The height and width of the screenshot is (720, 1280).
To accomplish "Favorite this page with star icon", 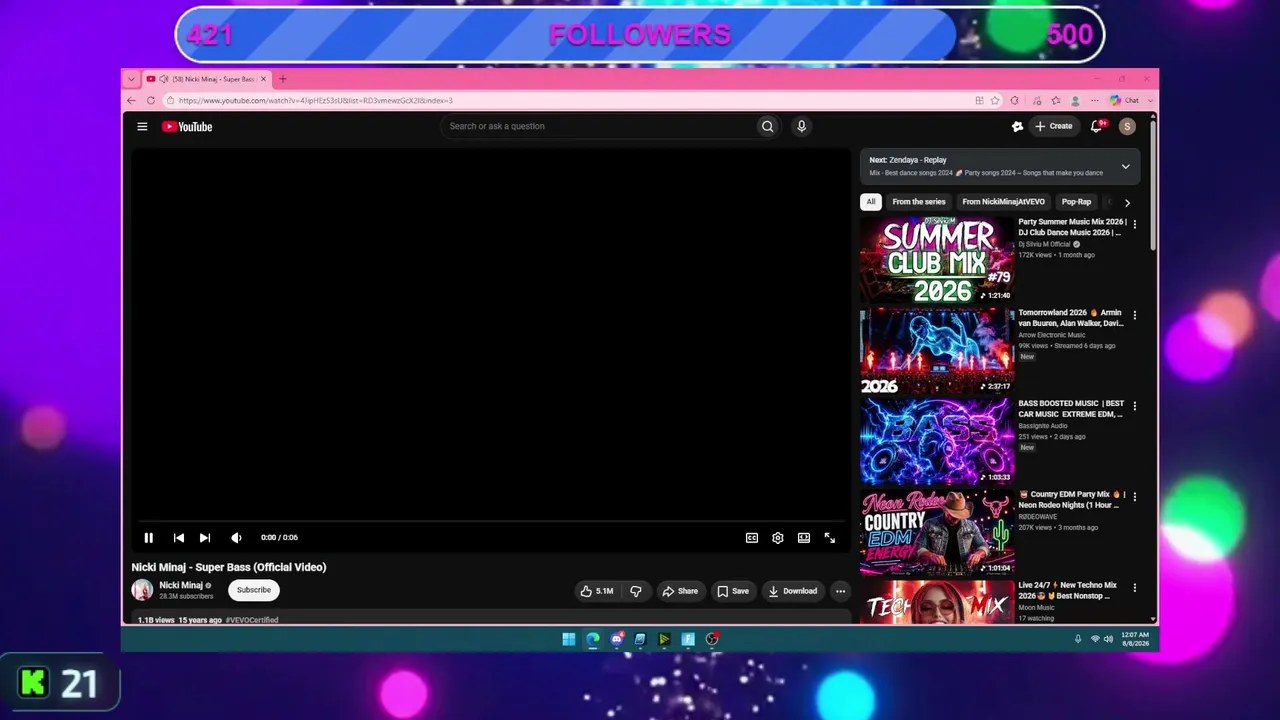I will point(995,101).
